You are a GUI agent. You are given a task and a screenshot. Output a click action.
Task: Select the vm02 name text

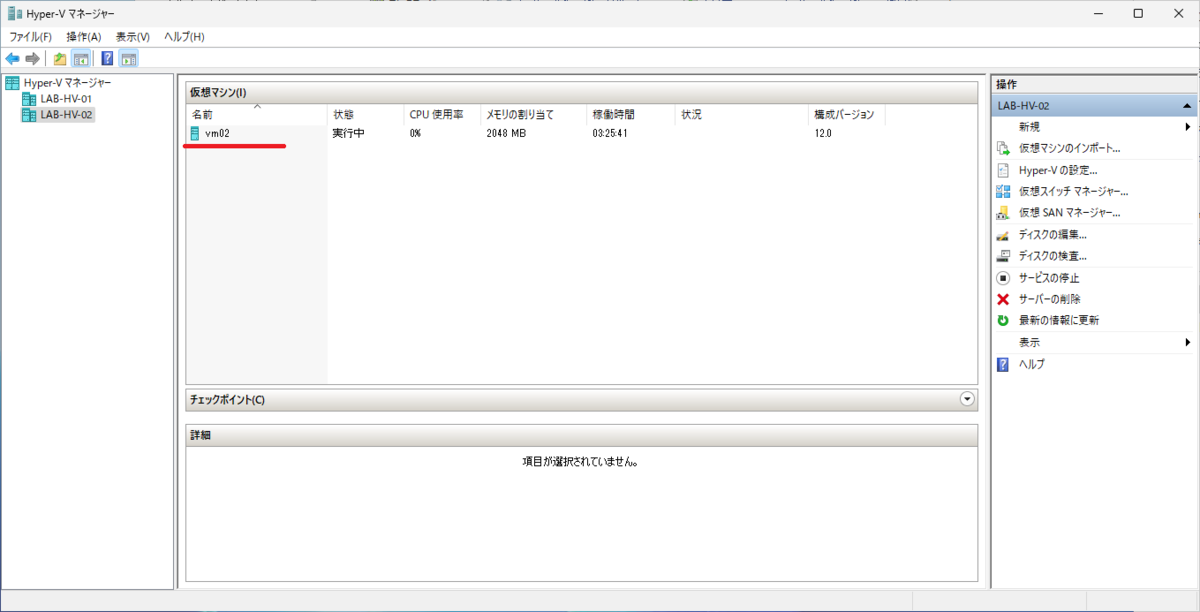click(217, 133)
